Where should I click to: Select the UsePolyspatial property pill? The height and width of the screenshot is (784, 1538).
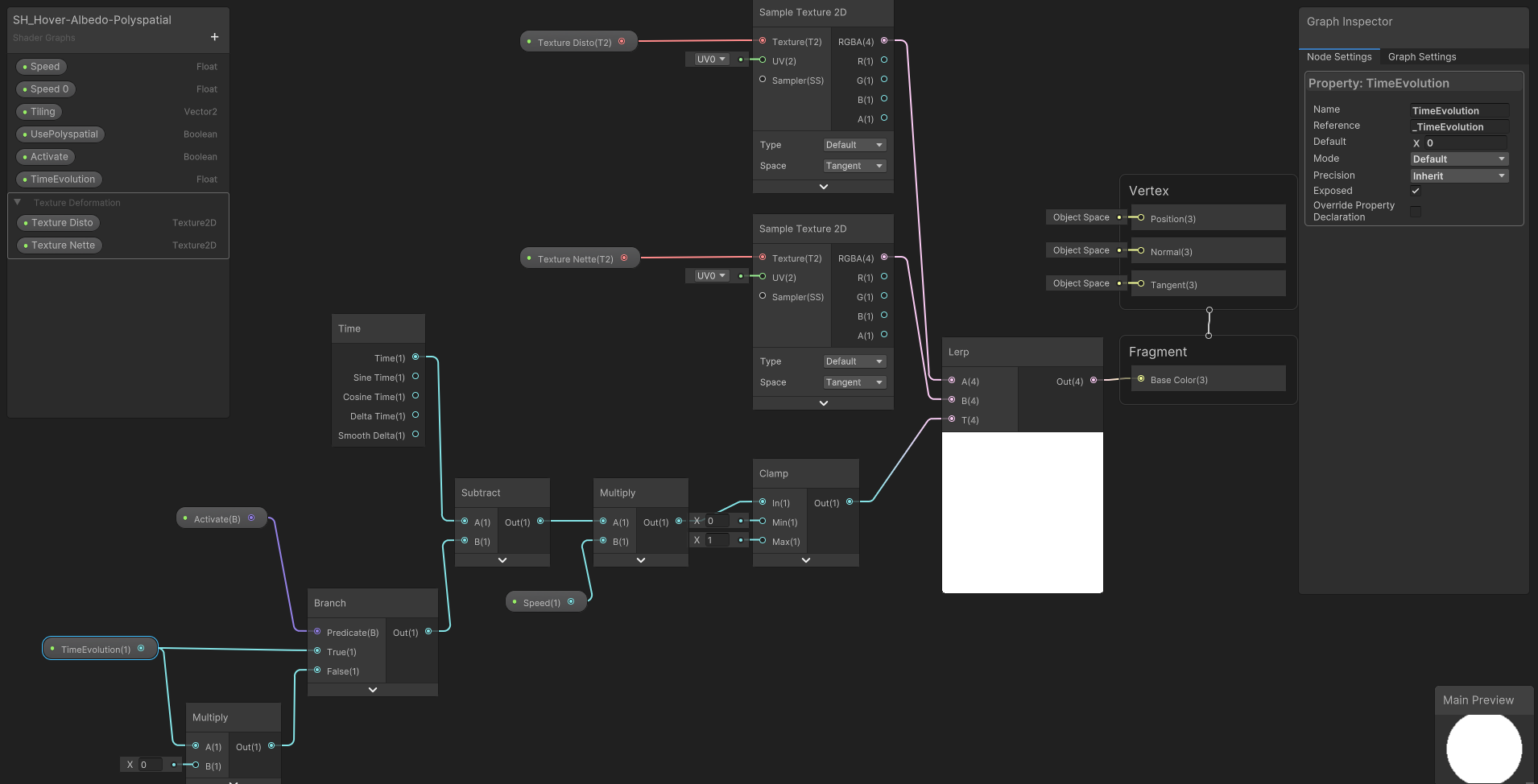point(60,134)
